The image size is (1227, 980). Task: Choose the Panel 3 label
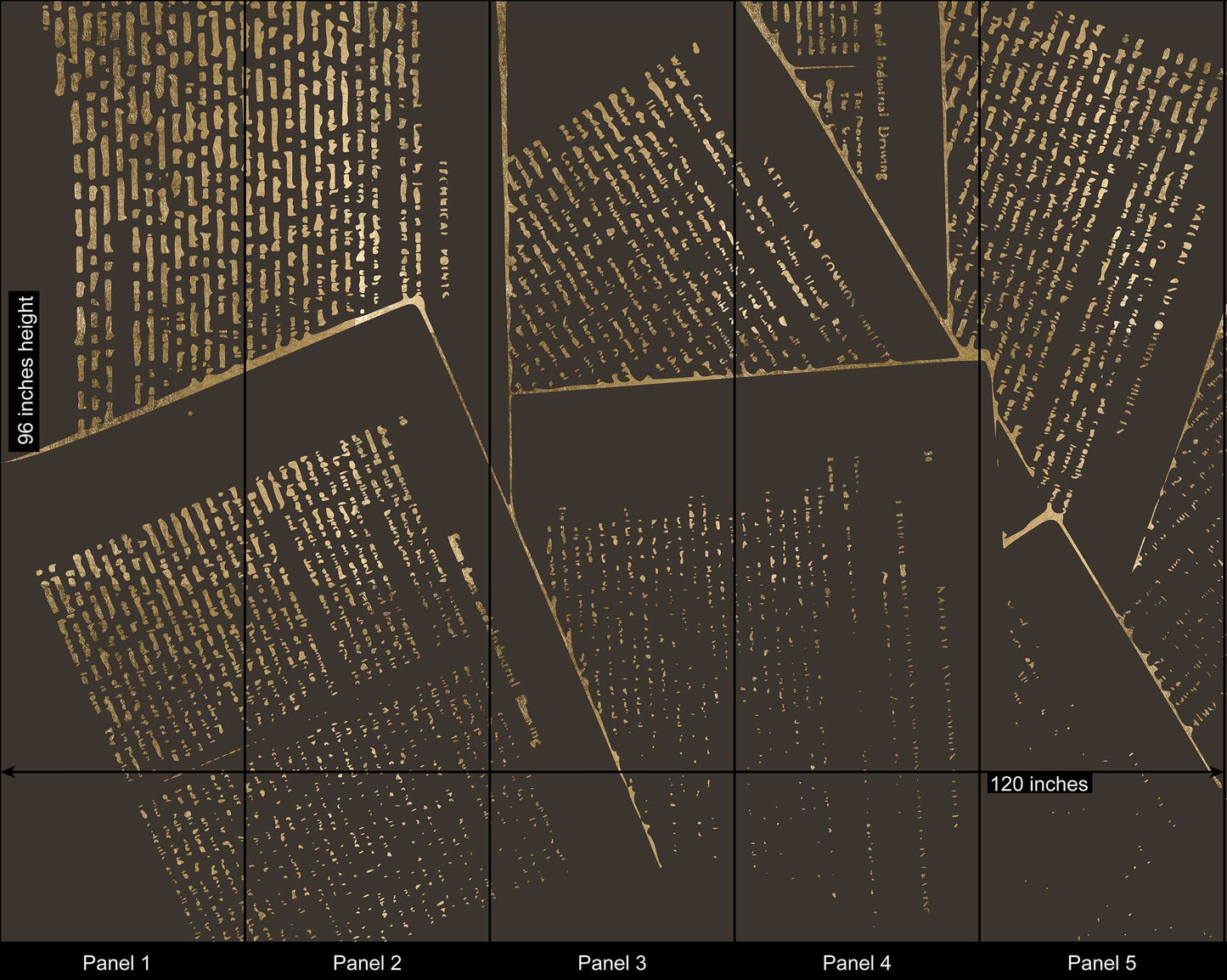pyautogui.click(x=611, y=962)
